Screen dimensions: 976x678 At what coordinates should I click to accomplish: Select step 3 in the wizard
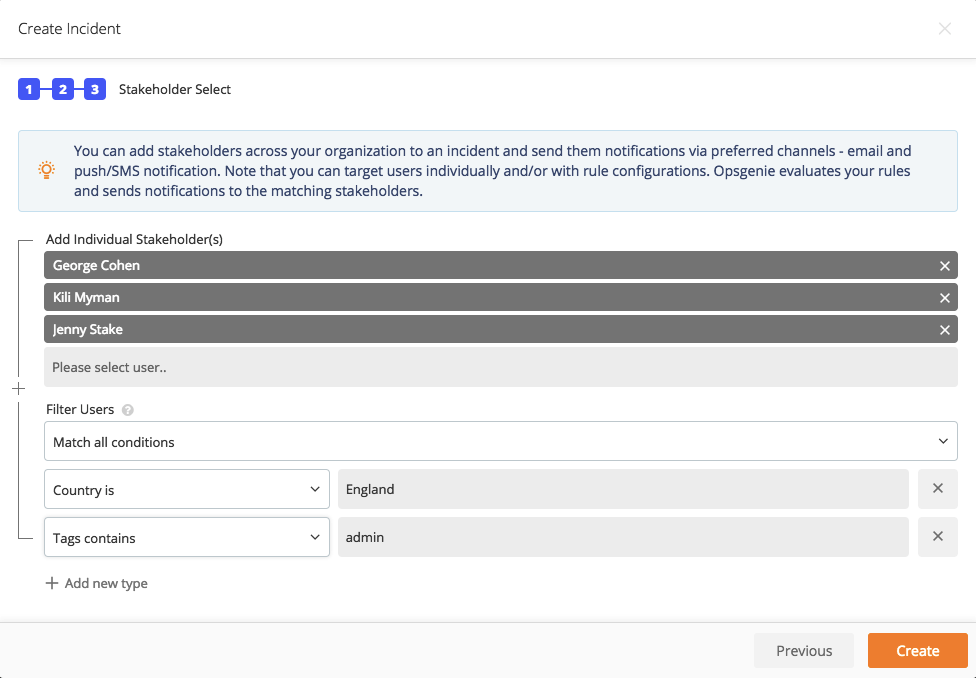click(x=95, y=89)
